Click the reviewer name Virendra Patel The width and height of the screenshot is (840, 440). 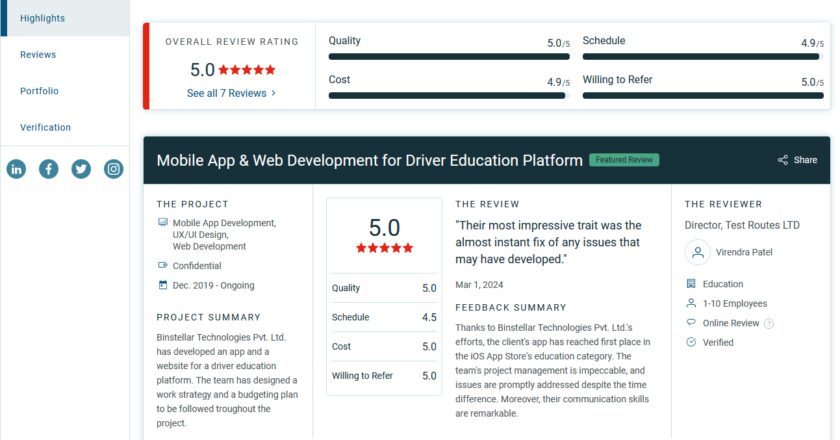pos(744,252)
